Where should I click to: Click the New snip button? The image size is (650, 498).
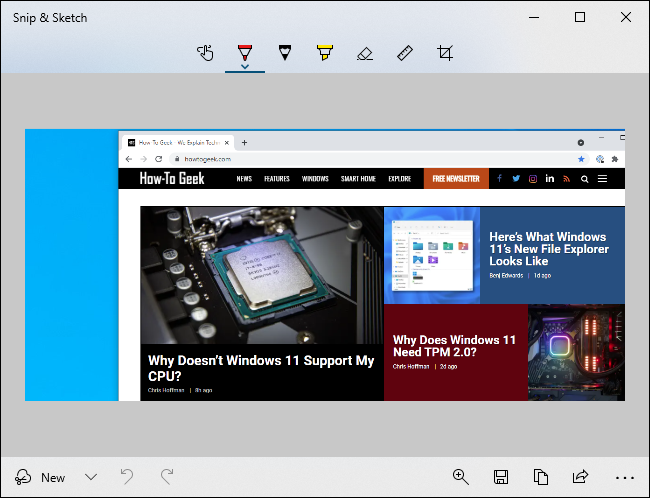[x=41, y=477]
